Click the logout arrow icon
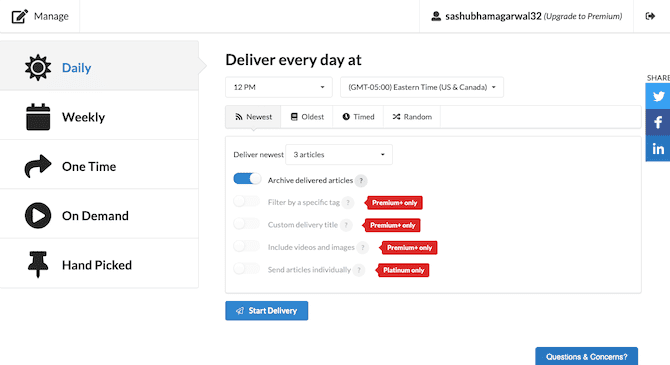This screenshot has width=670, height=365. coord(650,16)
